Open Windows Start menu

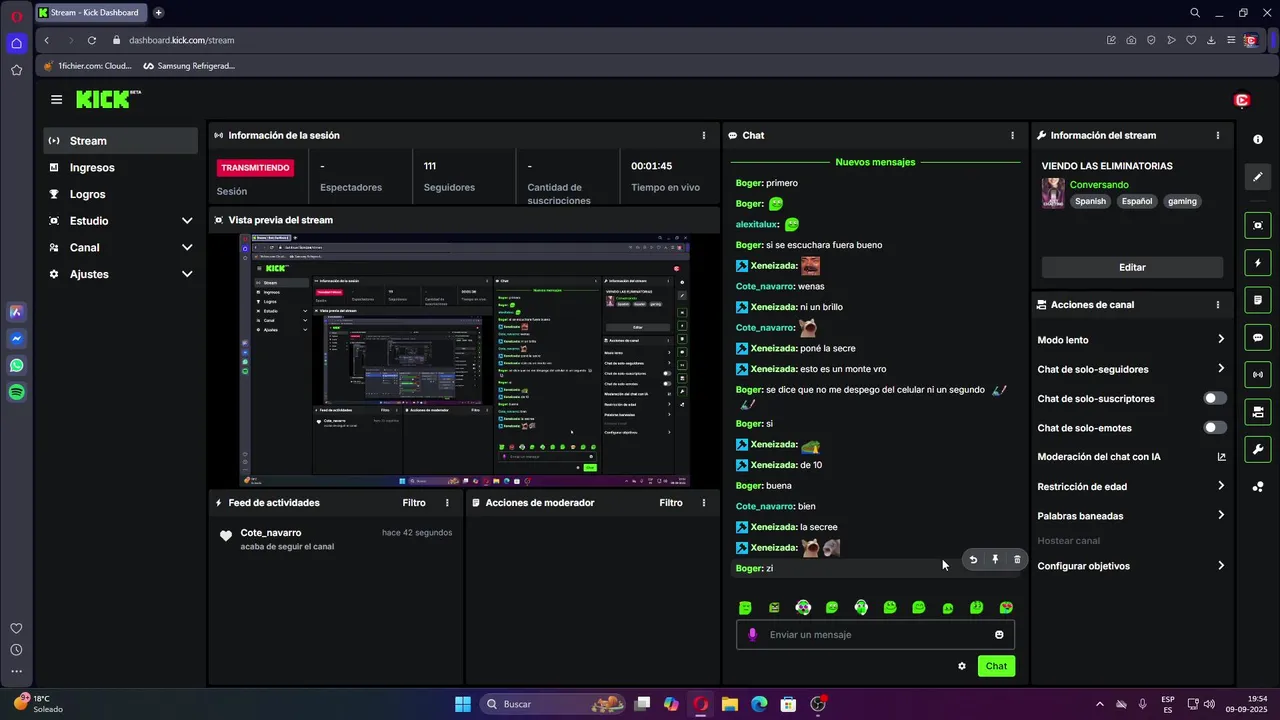click(x=463, y=704)
